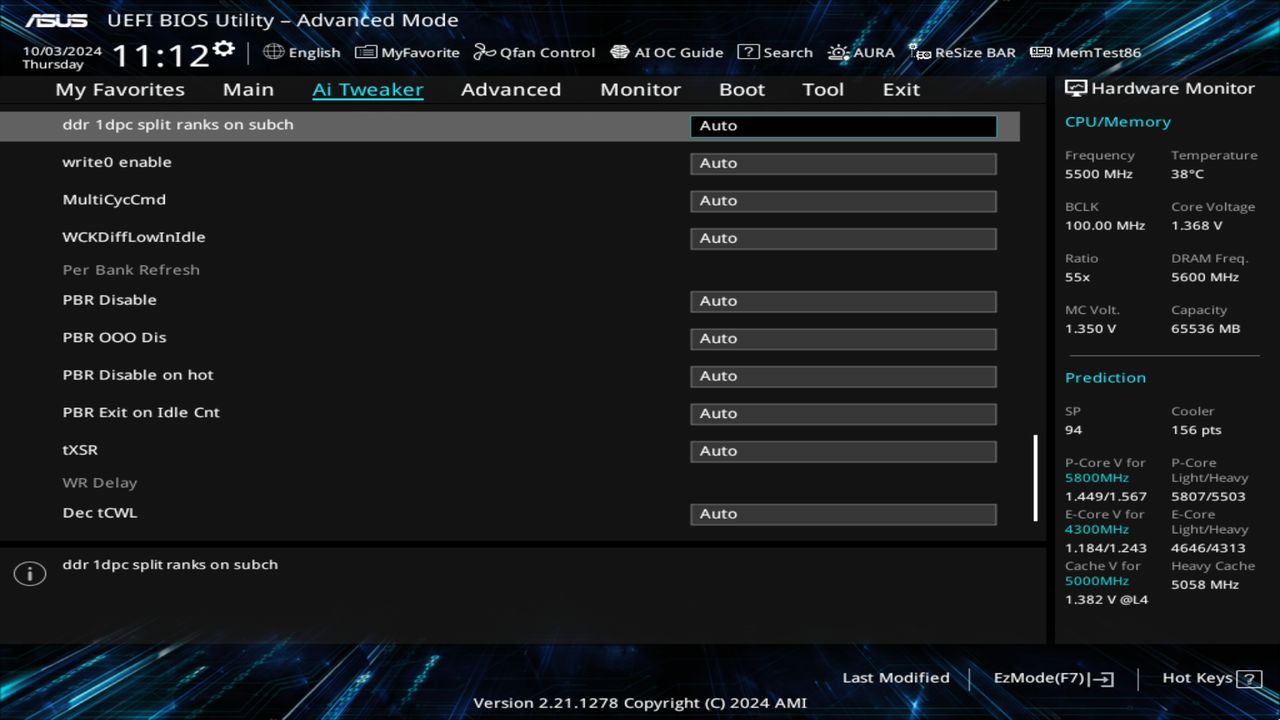Launch MemTest86 from the toolbar
The height and width of the screenshot is (720, 1280).
(x=1084, y=52)
